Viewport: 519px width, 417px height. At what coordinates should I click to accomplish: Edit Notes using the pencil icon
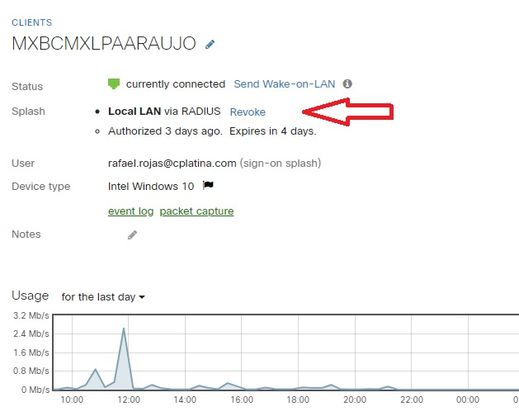132,235
